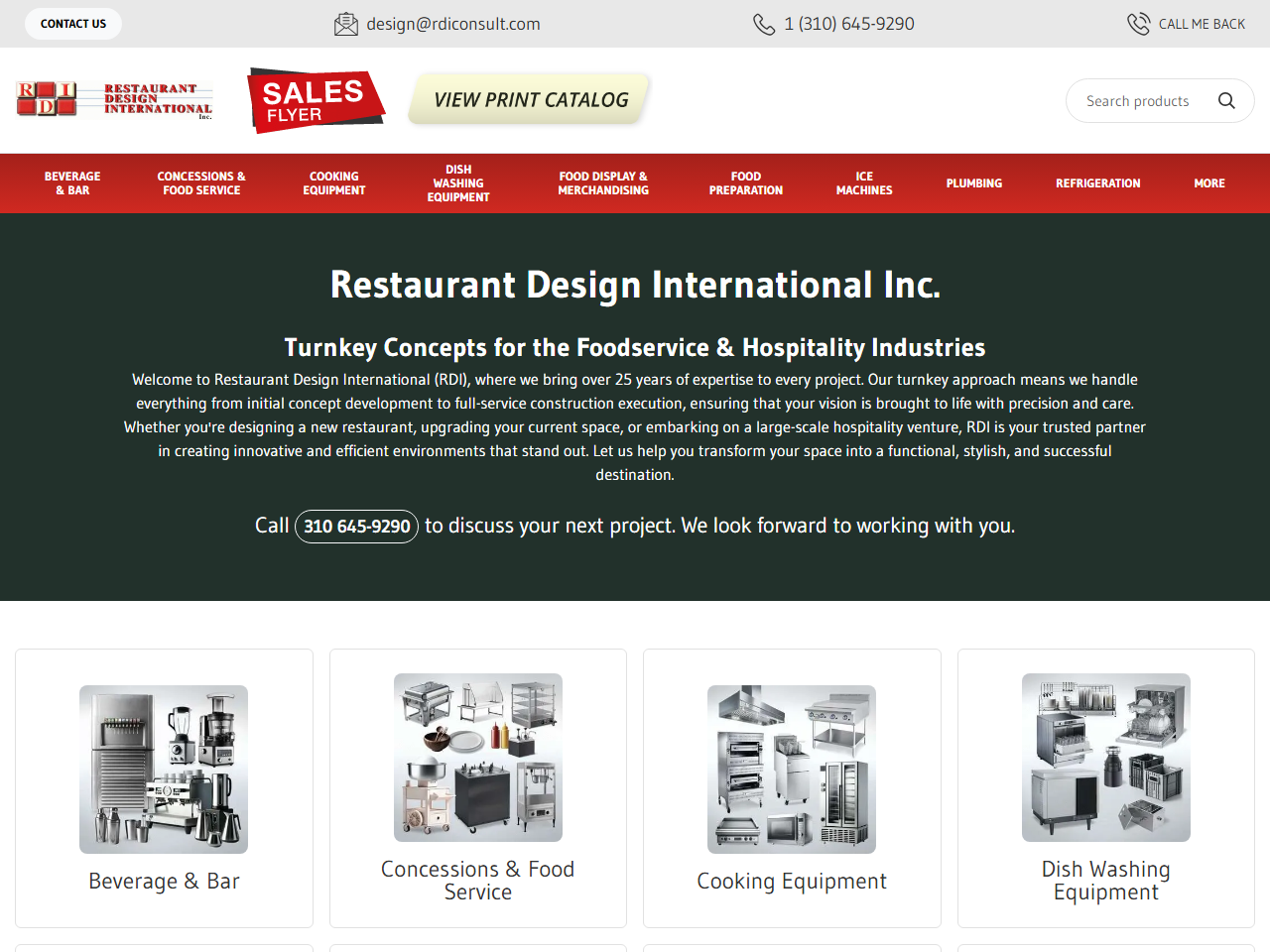The width and height of the screenshot is (1270, 952).
Task: Open the Dish Washing Equipment image
Action: 1106,758
